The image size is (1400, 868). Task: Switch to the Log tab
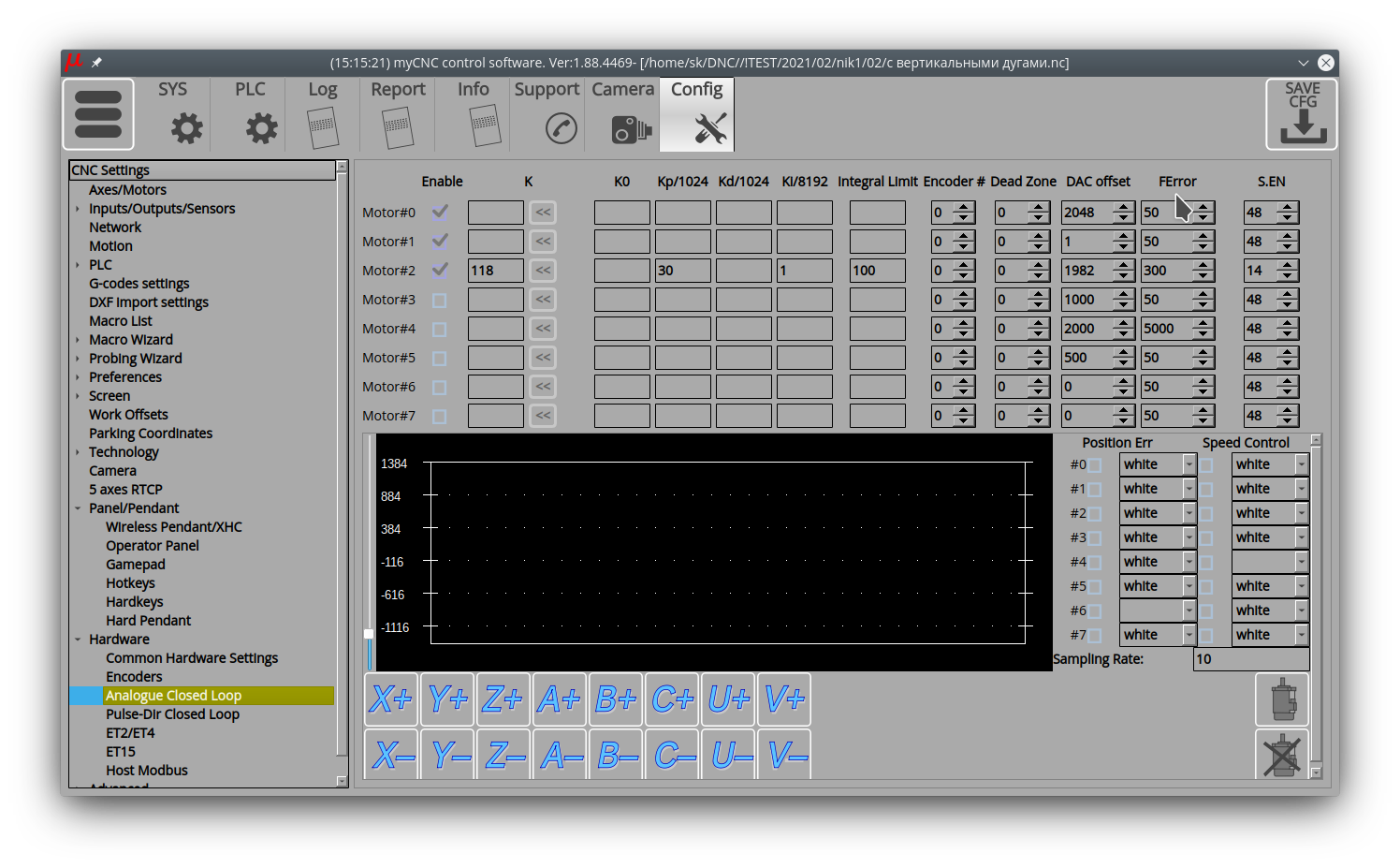tap(323, 114)
